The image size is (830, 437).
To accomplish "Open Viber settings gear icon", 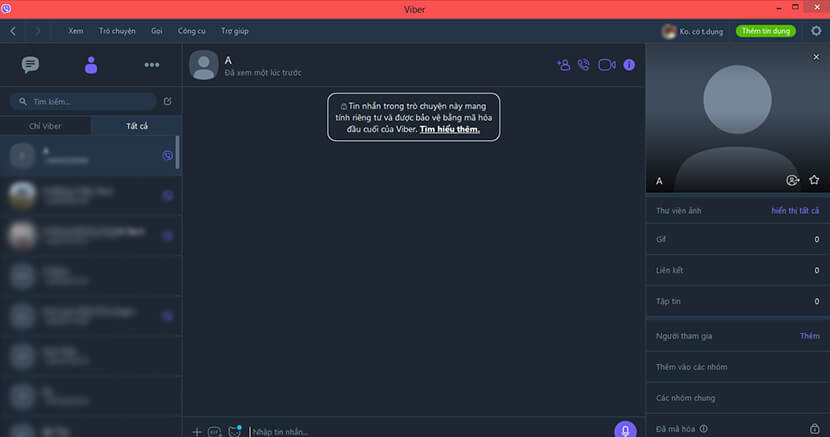I will (816, 31).
